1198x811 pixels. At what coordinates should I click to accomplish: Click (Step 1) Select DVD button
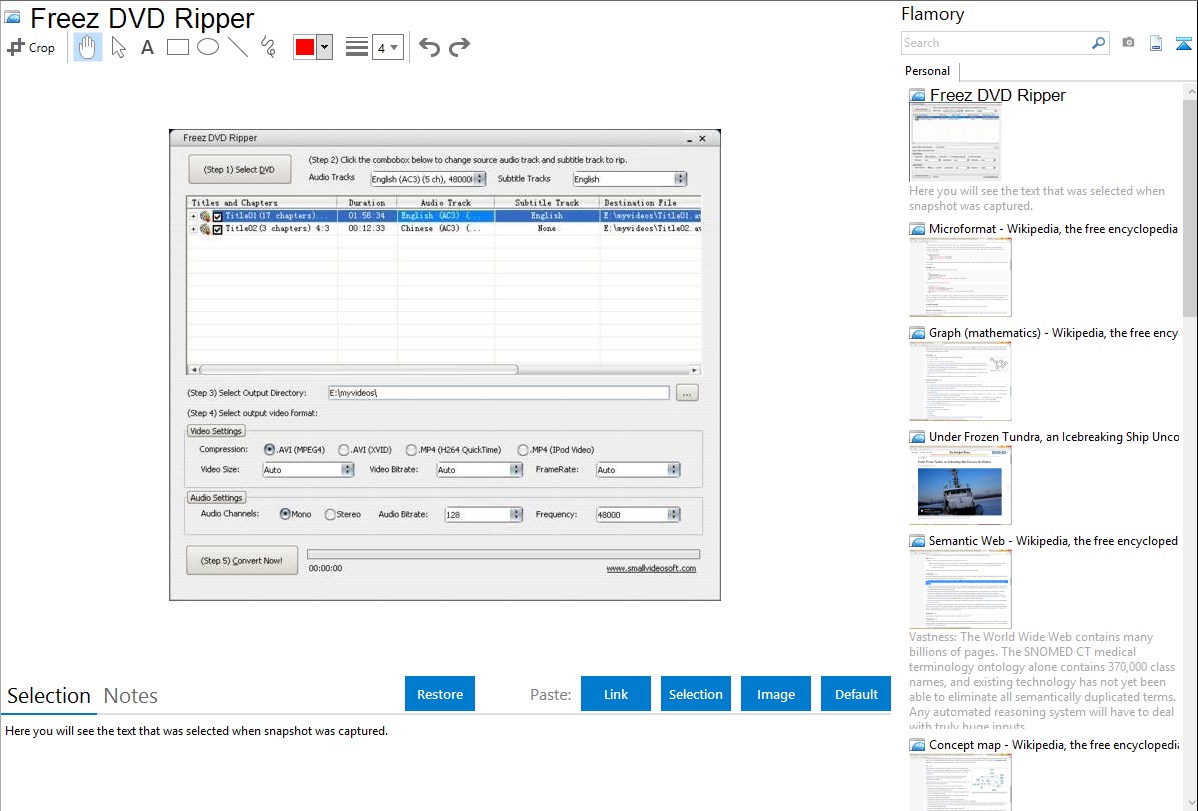click(239, 170)
